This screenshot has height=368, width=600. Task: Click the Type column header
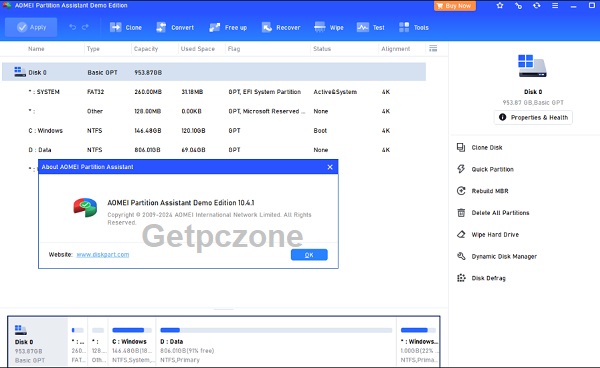coord(93,49)
